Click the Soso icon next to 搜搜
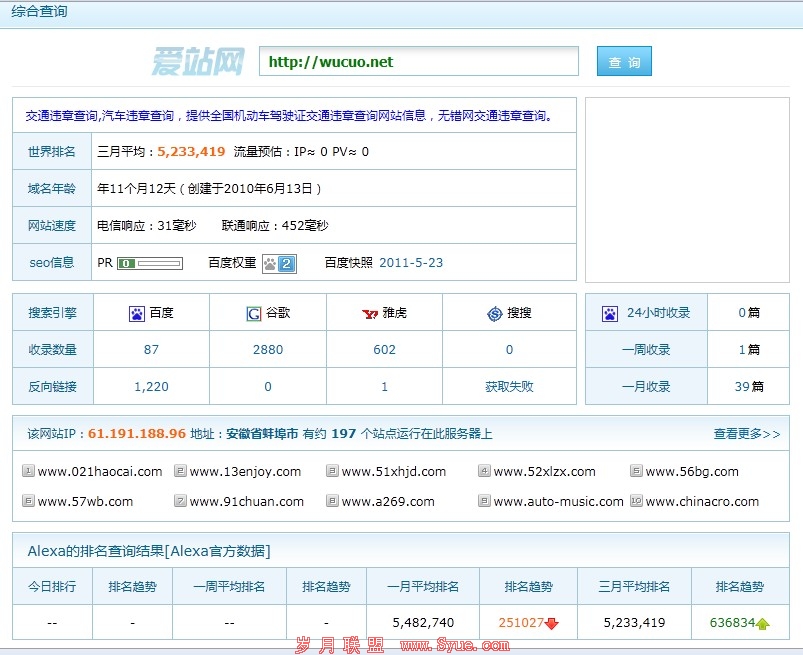Viewport: 803px width, 655px height. [494, 314]
